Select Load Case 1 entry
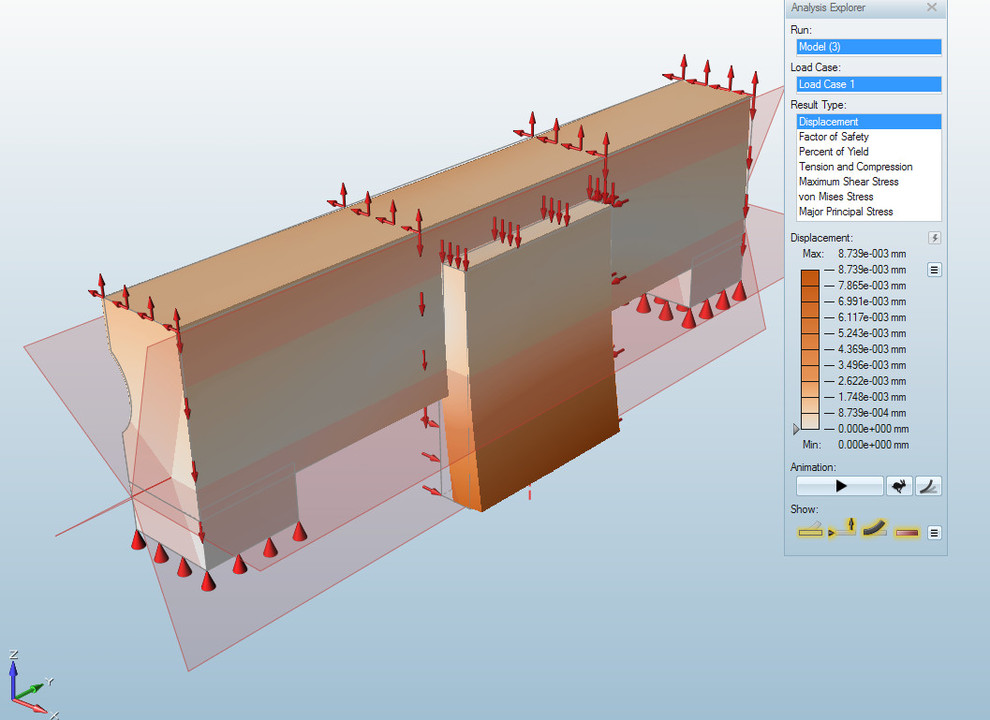The width and height of the screenshot is (990, 720). [868, 84]
